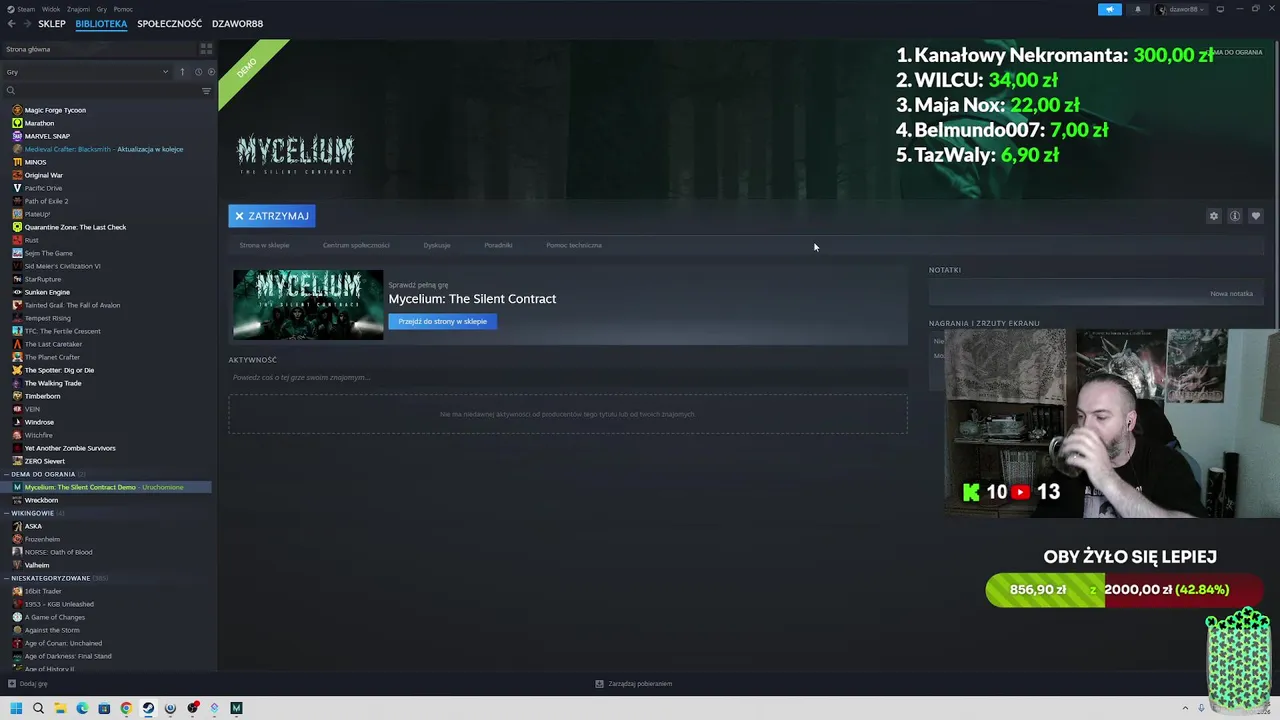Open the dzawor88 account dropdown
Screen dimensions: 1280x720
click(1181, 9)
